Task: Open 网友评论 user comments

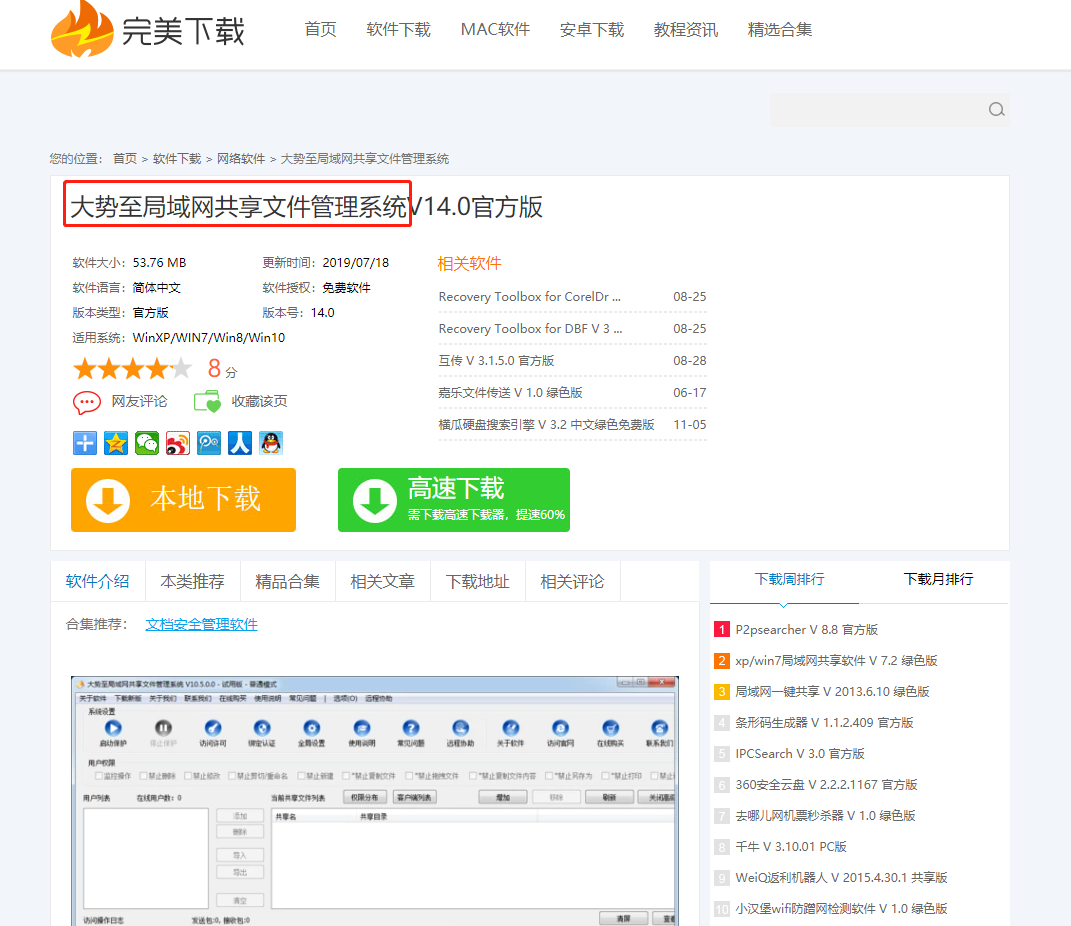Action: (x=121, y=402)
